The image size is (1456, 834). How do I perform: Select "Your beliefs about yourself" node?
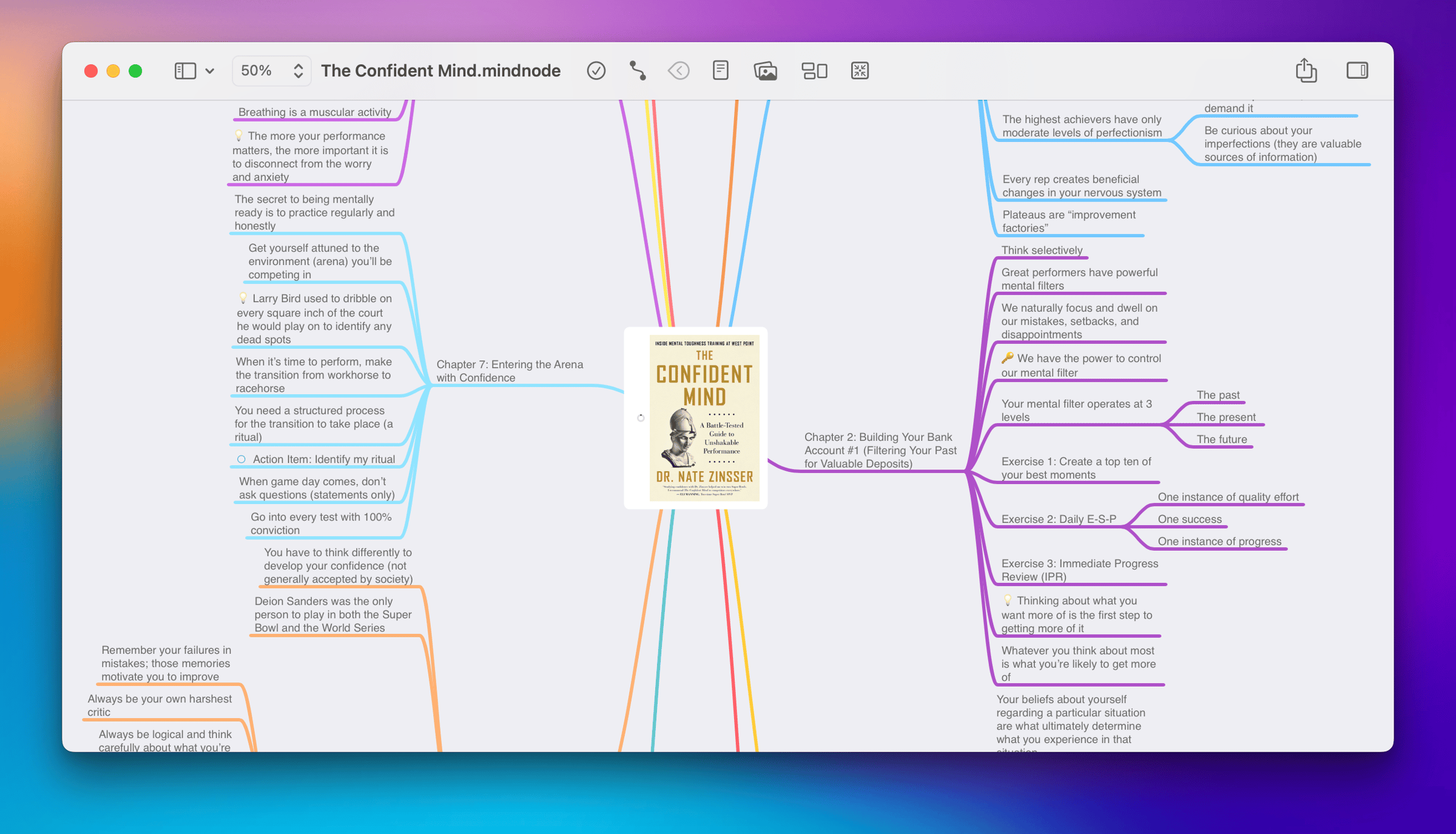click(1070, 722)
